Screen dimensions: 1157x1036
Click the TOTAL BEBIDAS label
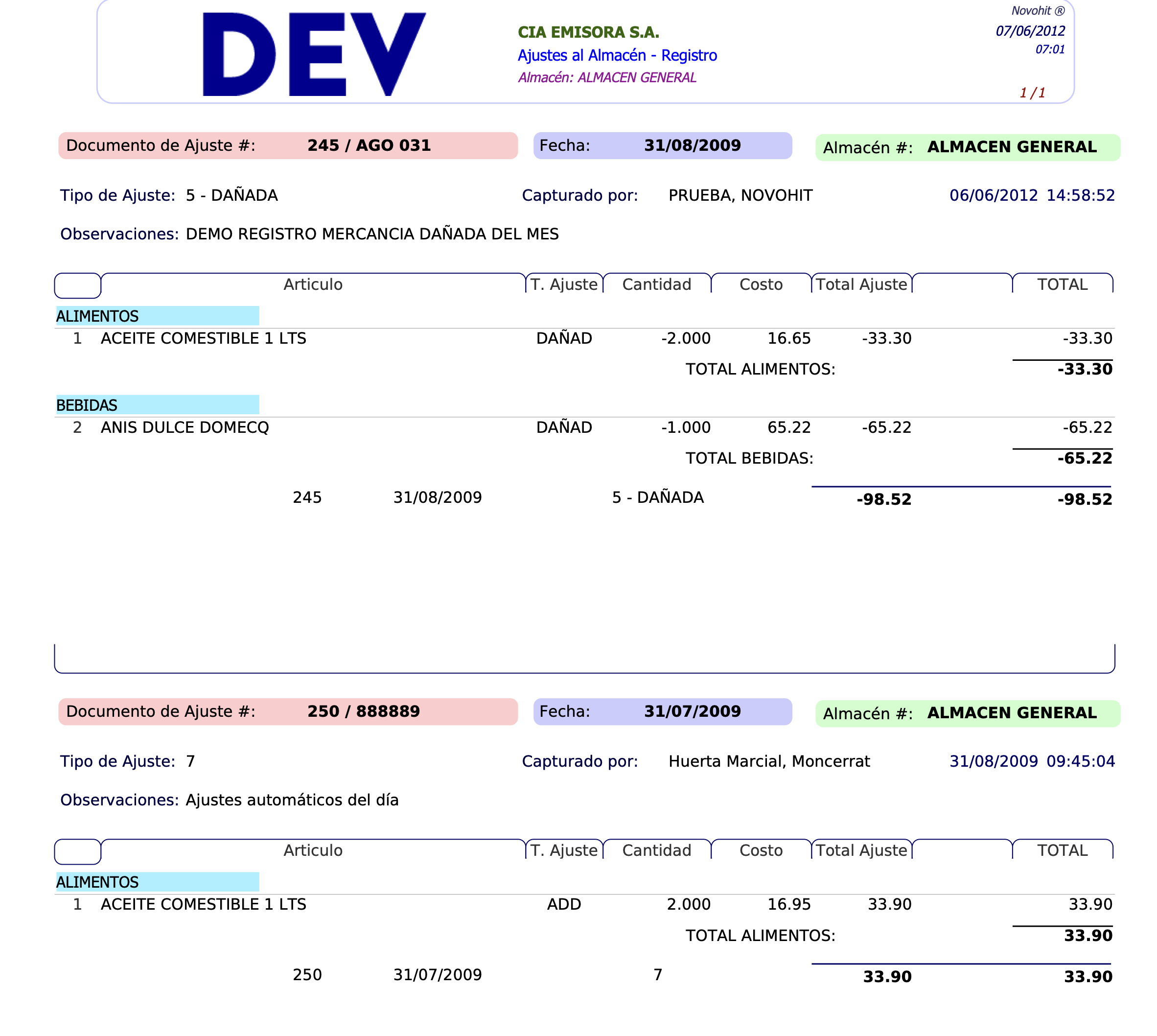point(749,458)
